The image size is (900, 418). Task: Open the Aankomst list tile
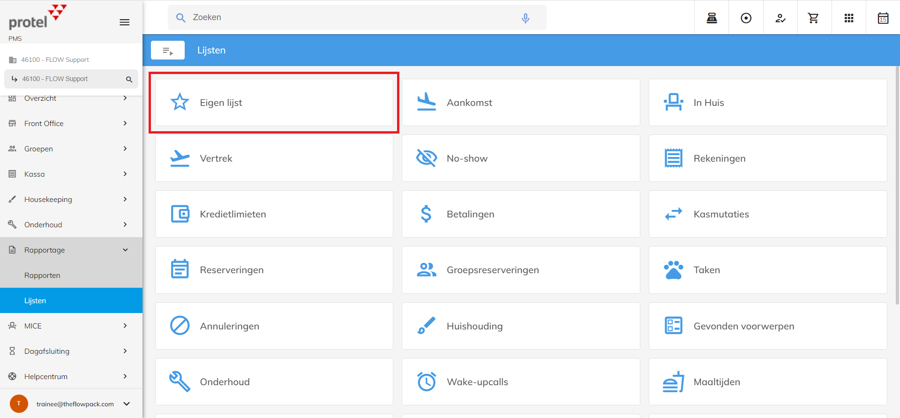pos(520,102)
